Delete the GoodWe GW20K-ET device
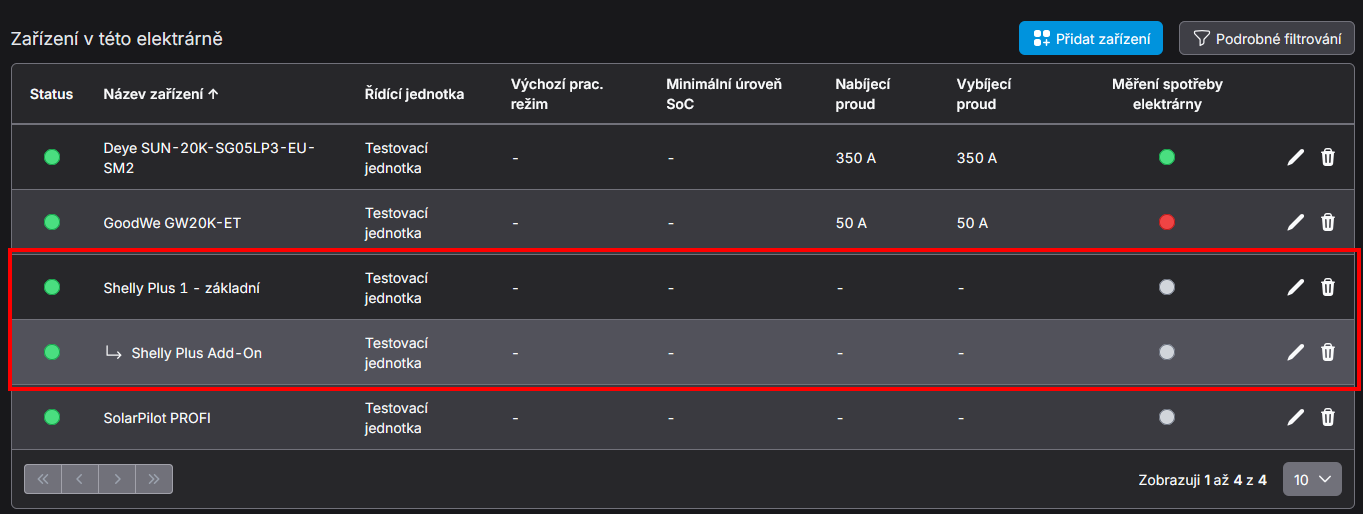The height and width of the screenshot is (514, 1363). pyautogui.click(x=1328, y=222)
